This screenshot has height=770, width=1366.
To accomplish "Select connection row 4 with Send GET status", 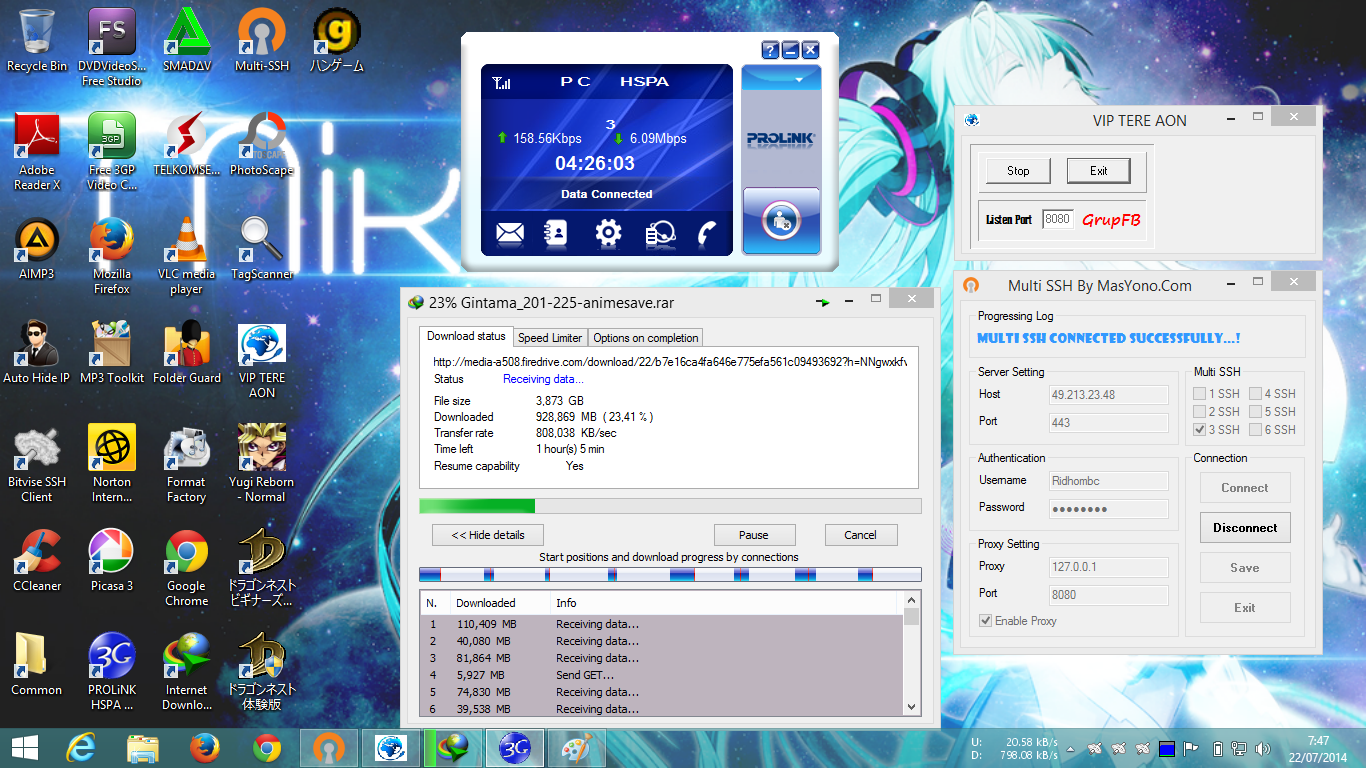I will (661, 675).
